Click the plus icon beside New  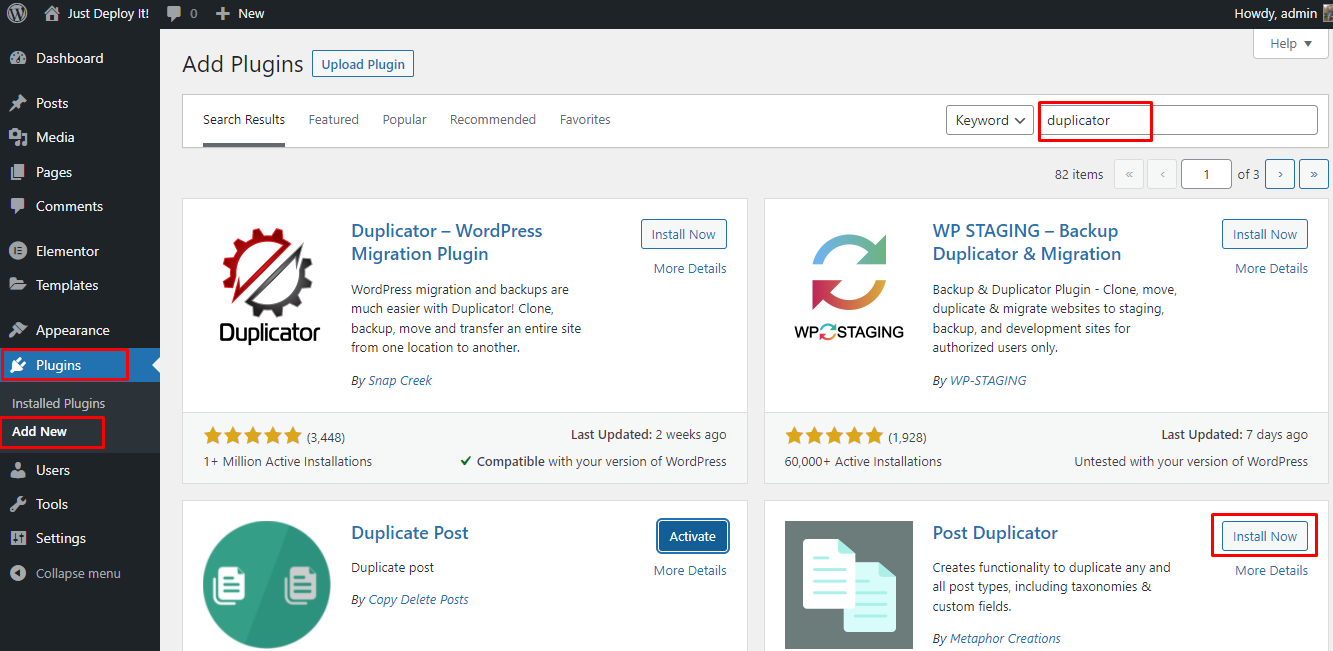(x=223, y=14)
